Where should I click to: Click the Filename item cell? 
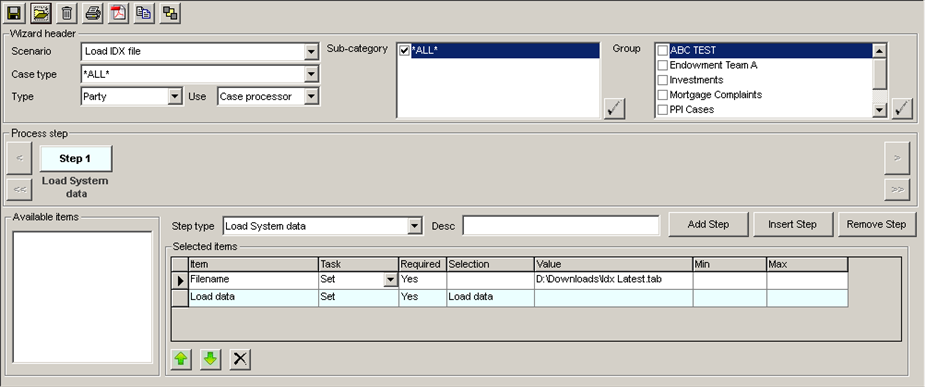(x=253, y=280)
